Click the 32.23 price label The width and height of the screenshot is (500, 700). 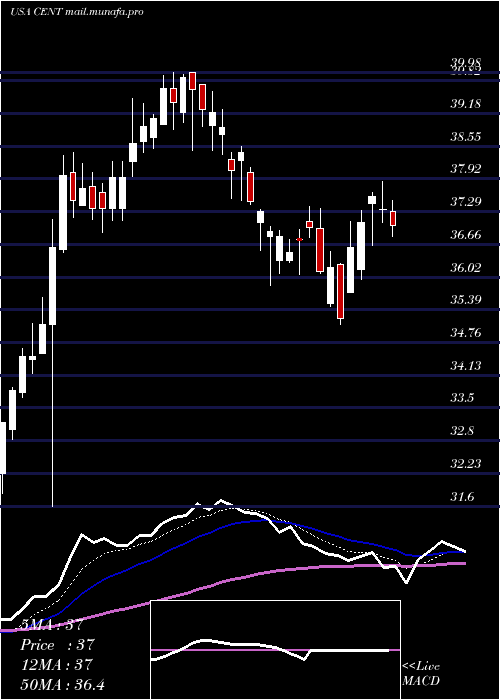(465, 464)
